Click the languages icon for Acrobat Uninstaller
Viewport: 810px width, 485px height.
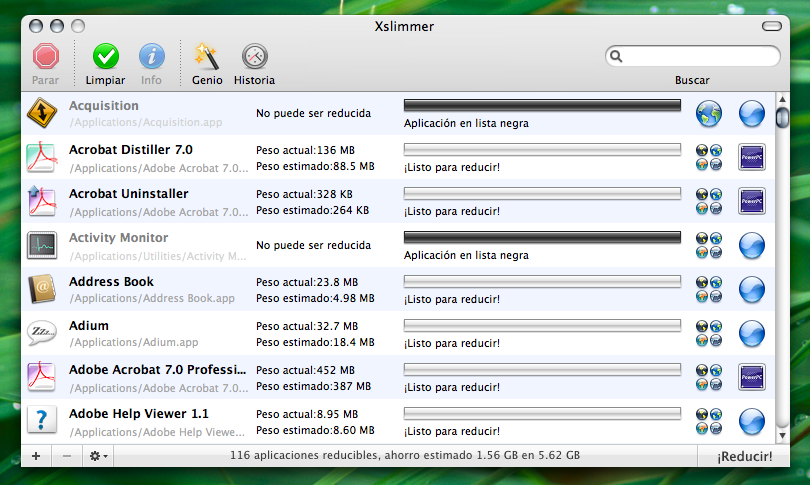(x=709, y=201)
